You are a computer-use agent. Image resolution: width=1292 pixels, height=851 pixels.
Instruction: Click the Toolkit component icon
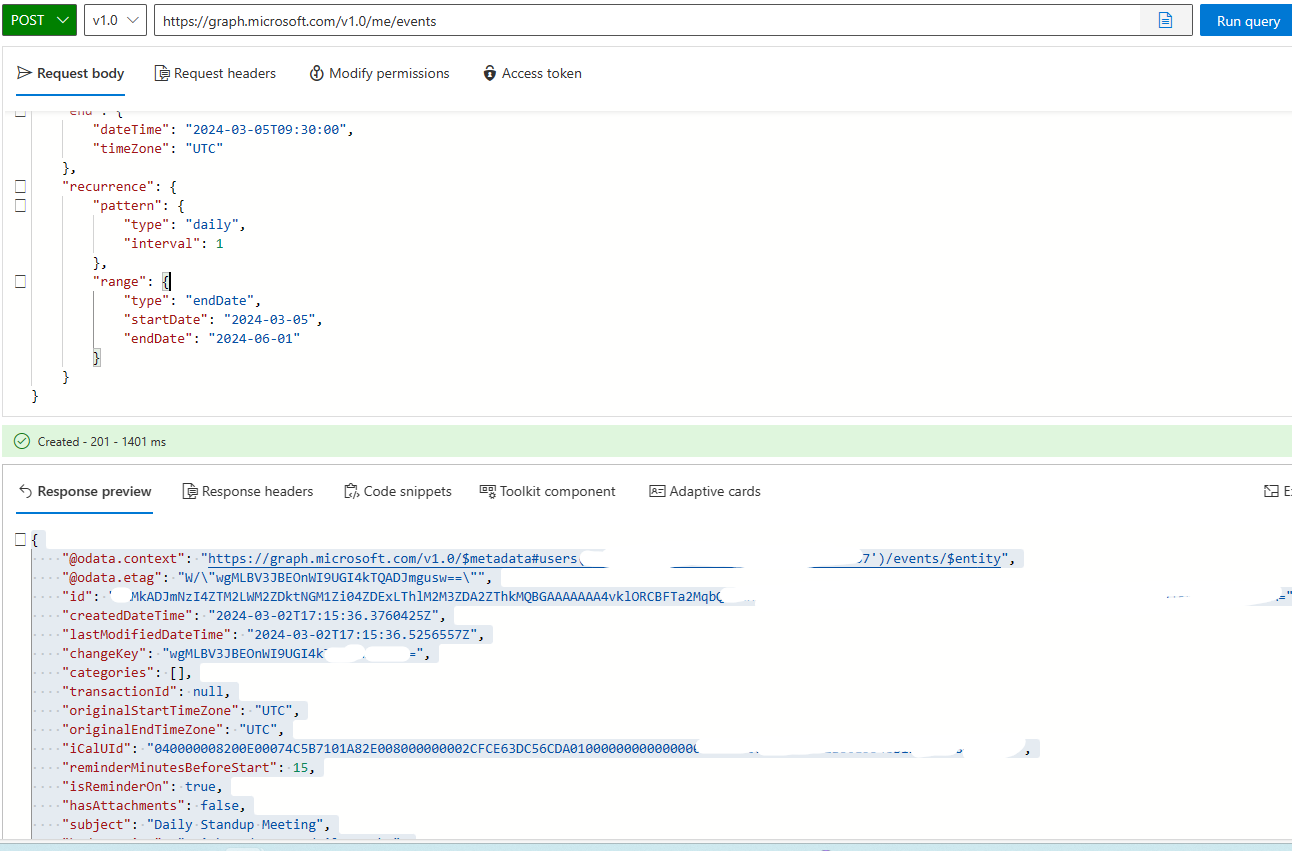tap(488, 491)
